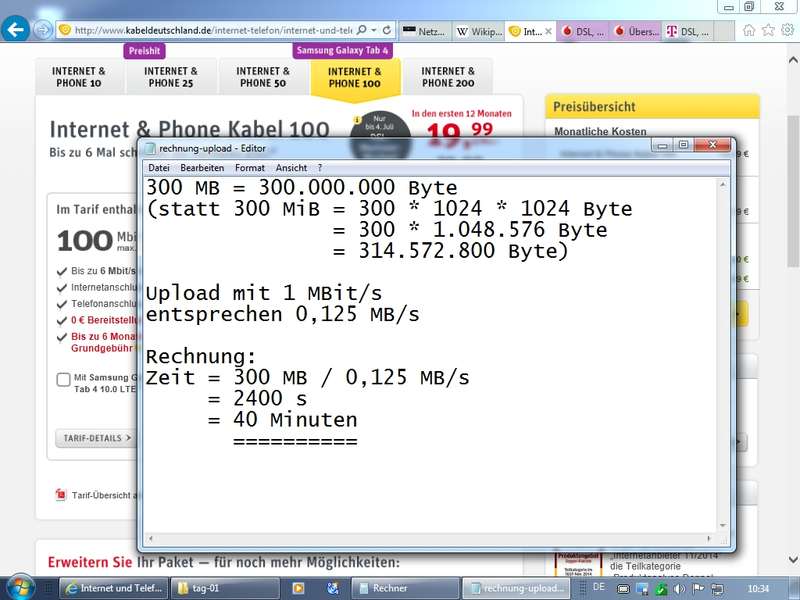Click the Editor horizontal scrollbar right arrow
The width and height of the screenshot is (800, 600).
click(709, 538)
